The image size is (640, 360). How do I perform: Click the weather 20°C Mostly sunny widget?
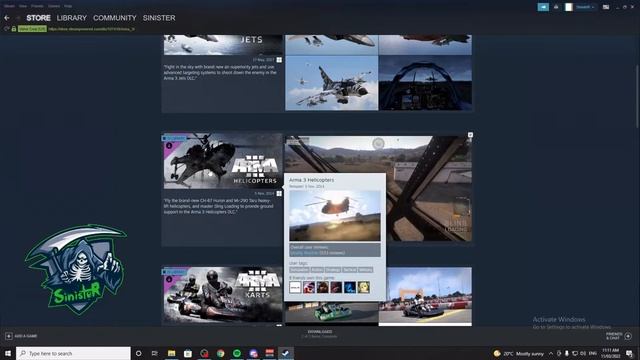pos(518,353)
